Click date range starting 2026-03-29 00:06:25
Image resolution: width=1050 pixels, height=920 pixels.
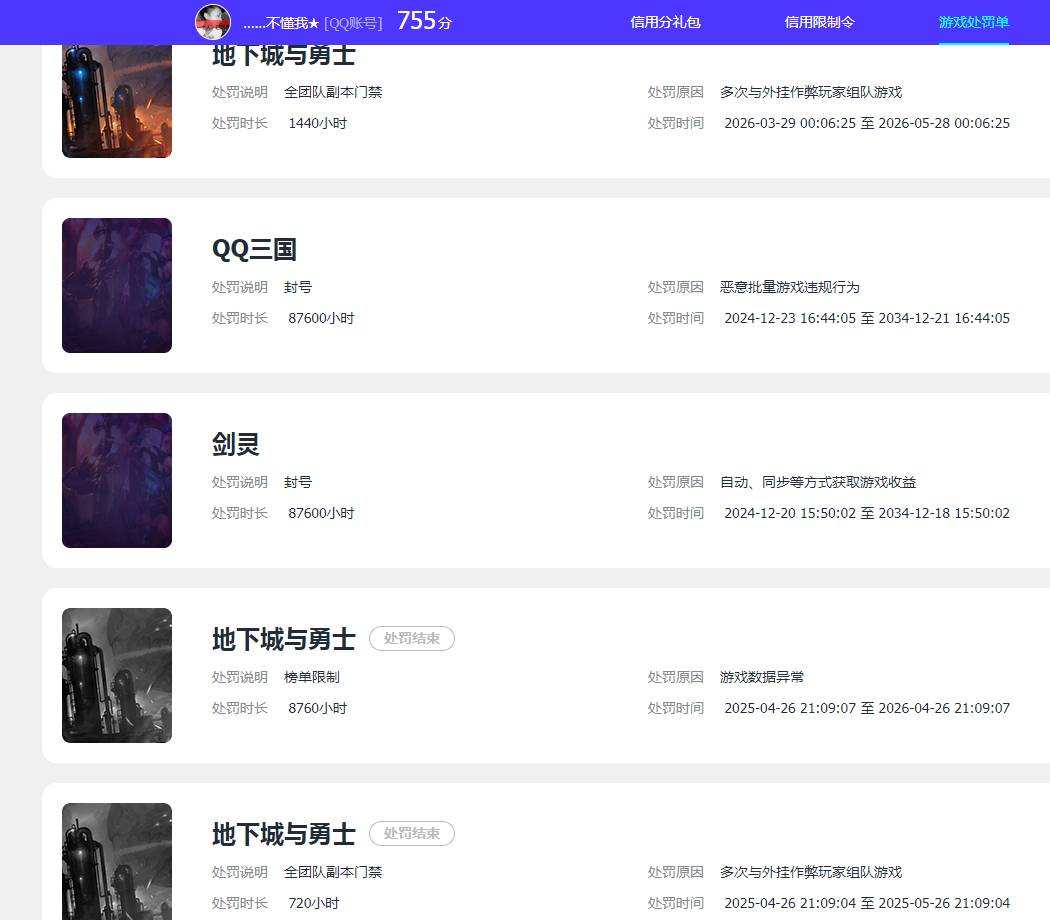point(867,123)
